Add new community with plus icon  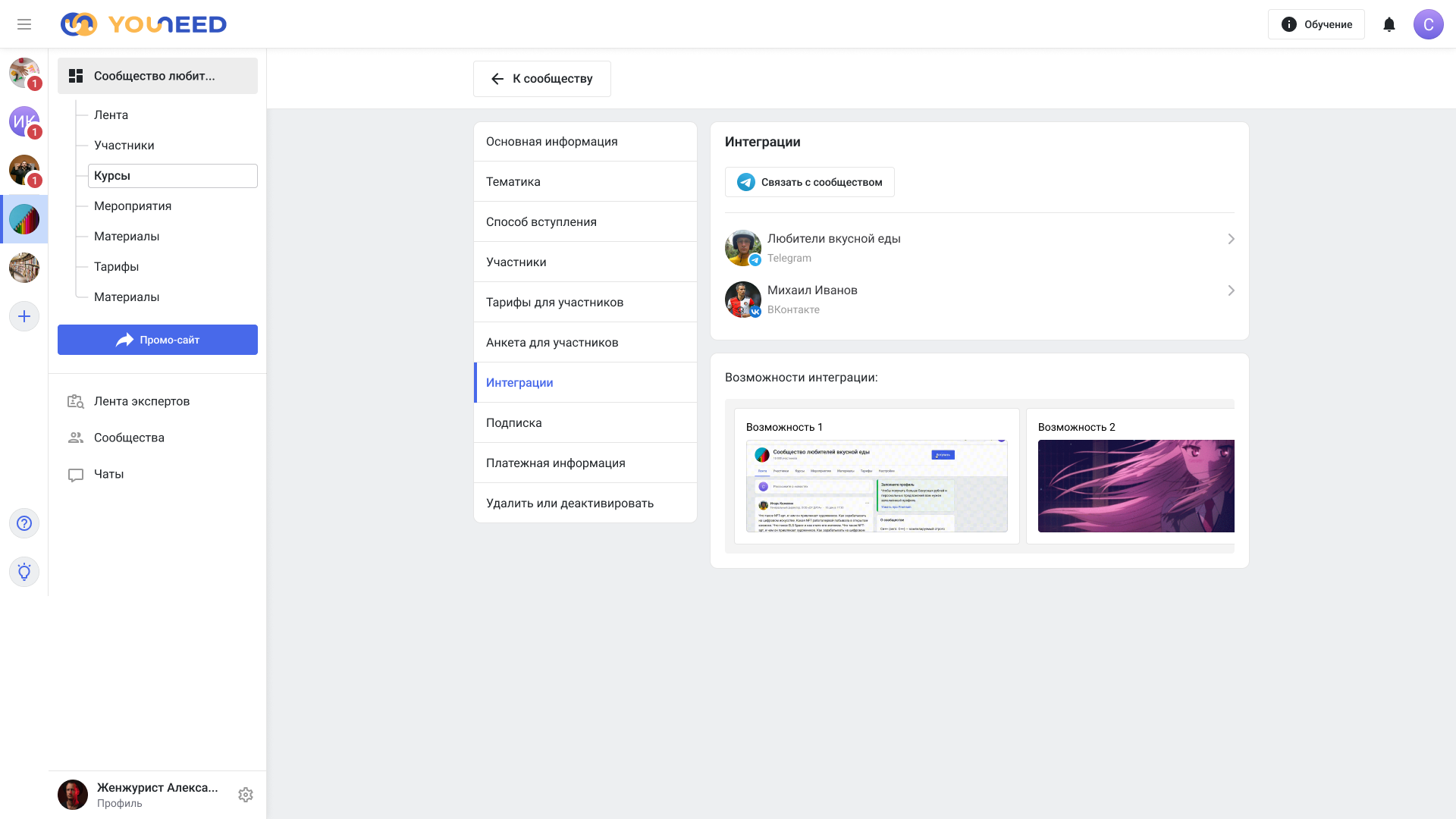click(x=24, y=316)
